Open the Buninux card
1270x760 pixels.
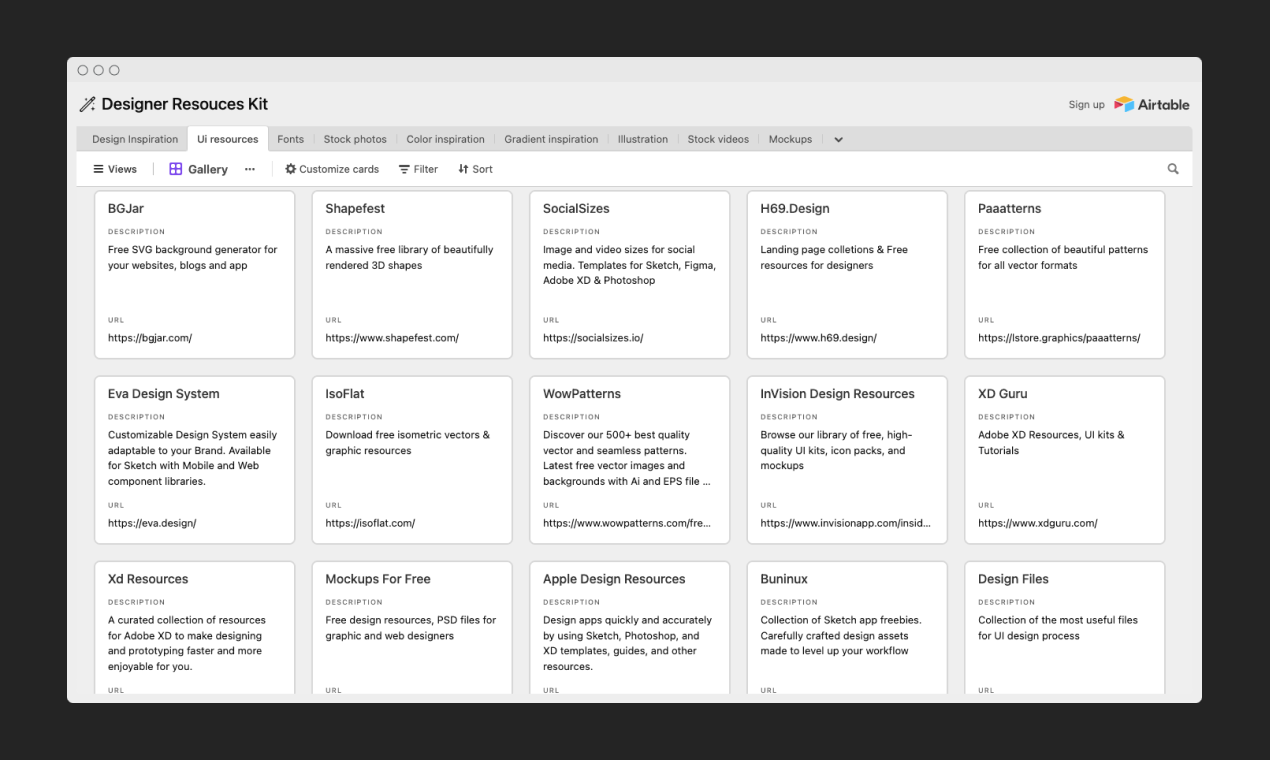coord(847,628)
